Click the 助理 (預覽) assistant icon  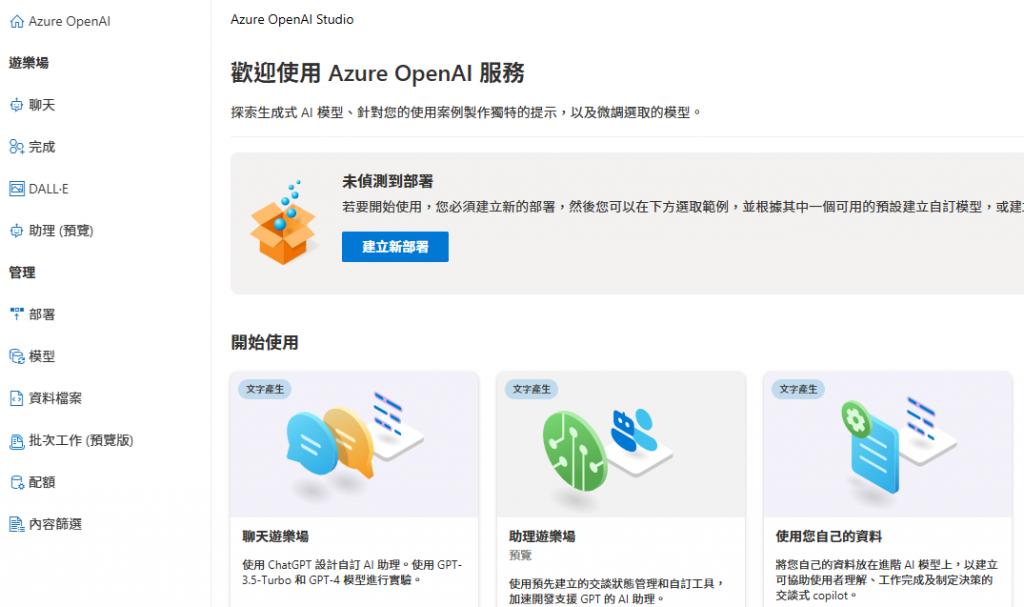coord(16,231)
